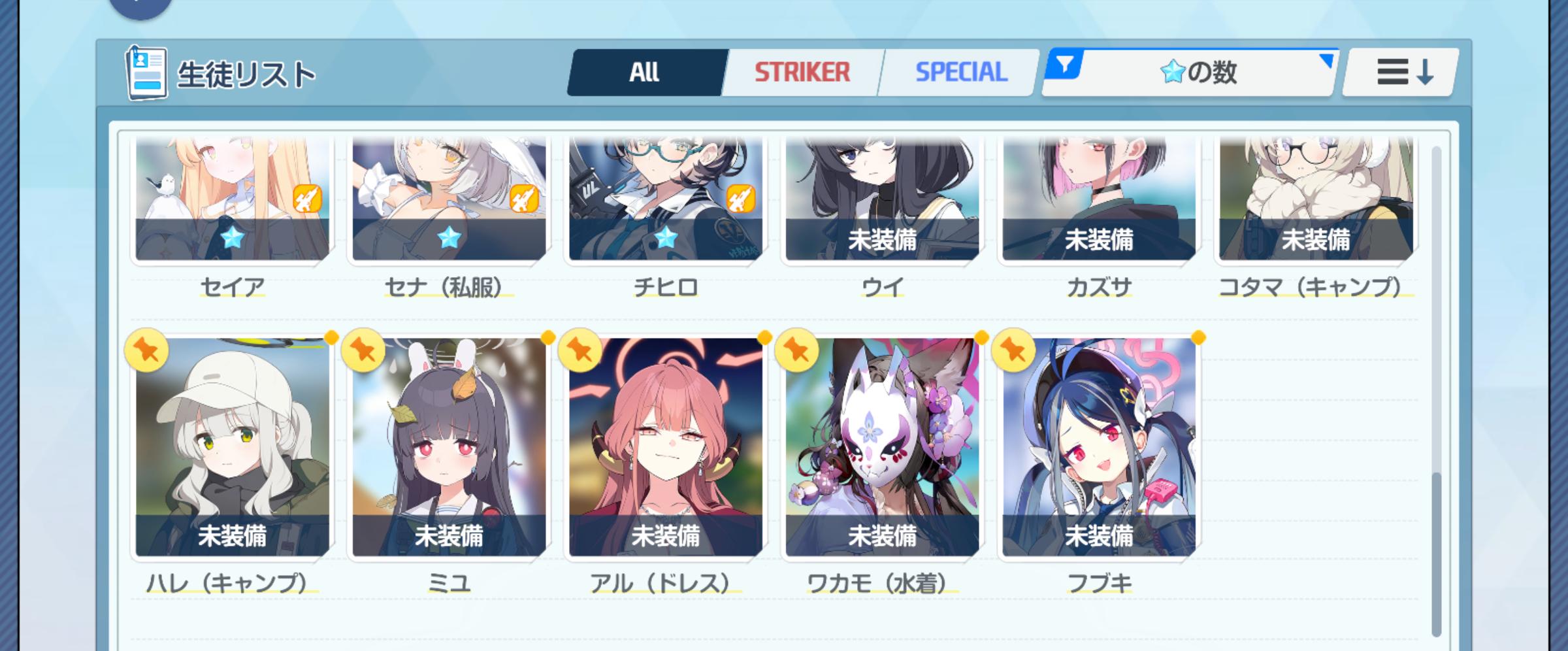1568x651 pixels.
Task: Click the 生徒リスト document icon
Action: [146, 73]
